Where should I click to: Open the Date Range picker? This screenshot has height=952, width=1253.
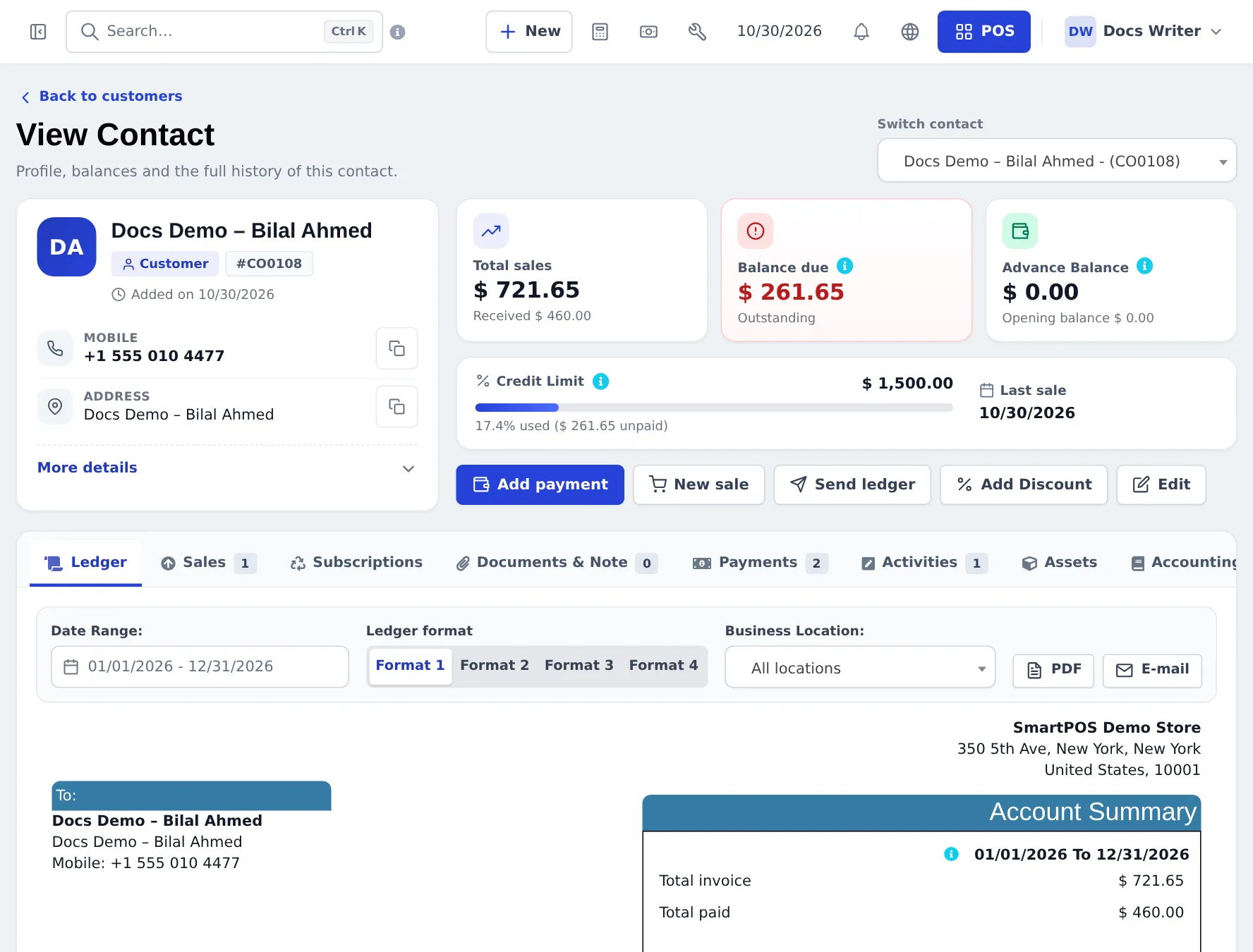pyautogui.click(x=200, y=667)
